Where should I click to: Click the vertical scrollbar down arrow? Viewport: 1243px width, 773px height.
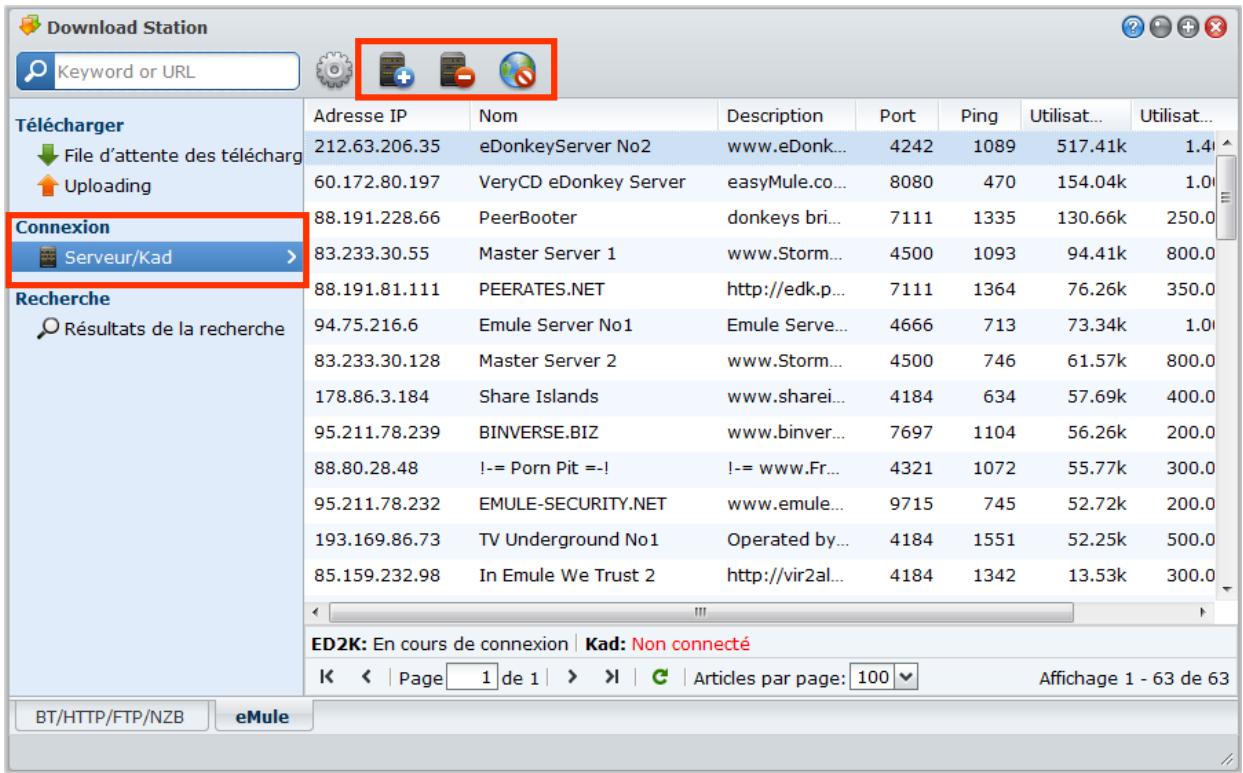pyautogui.click(x=1225, y=589)
